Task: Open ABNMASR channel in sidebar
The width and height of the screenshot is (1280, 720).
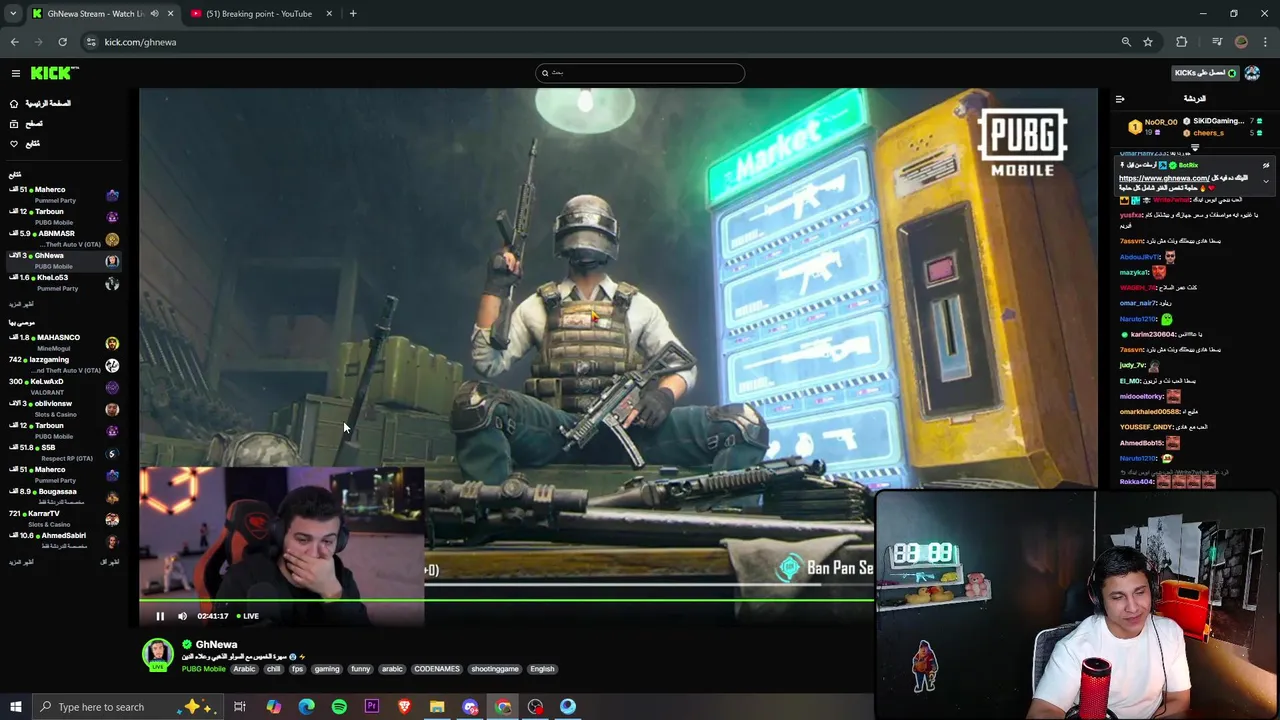Action: (x=64, y=238)
